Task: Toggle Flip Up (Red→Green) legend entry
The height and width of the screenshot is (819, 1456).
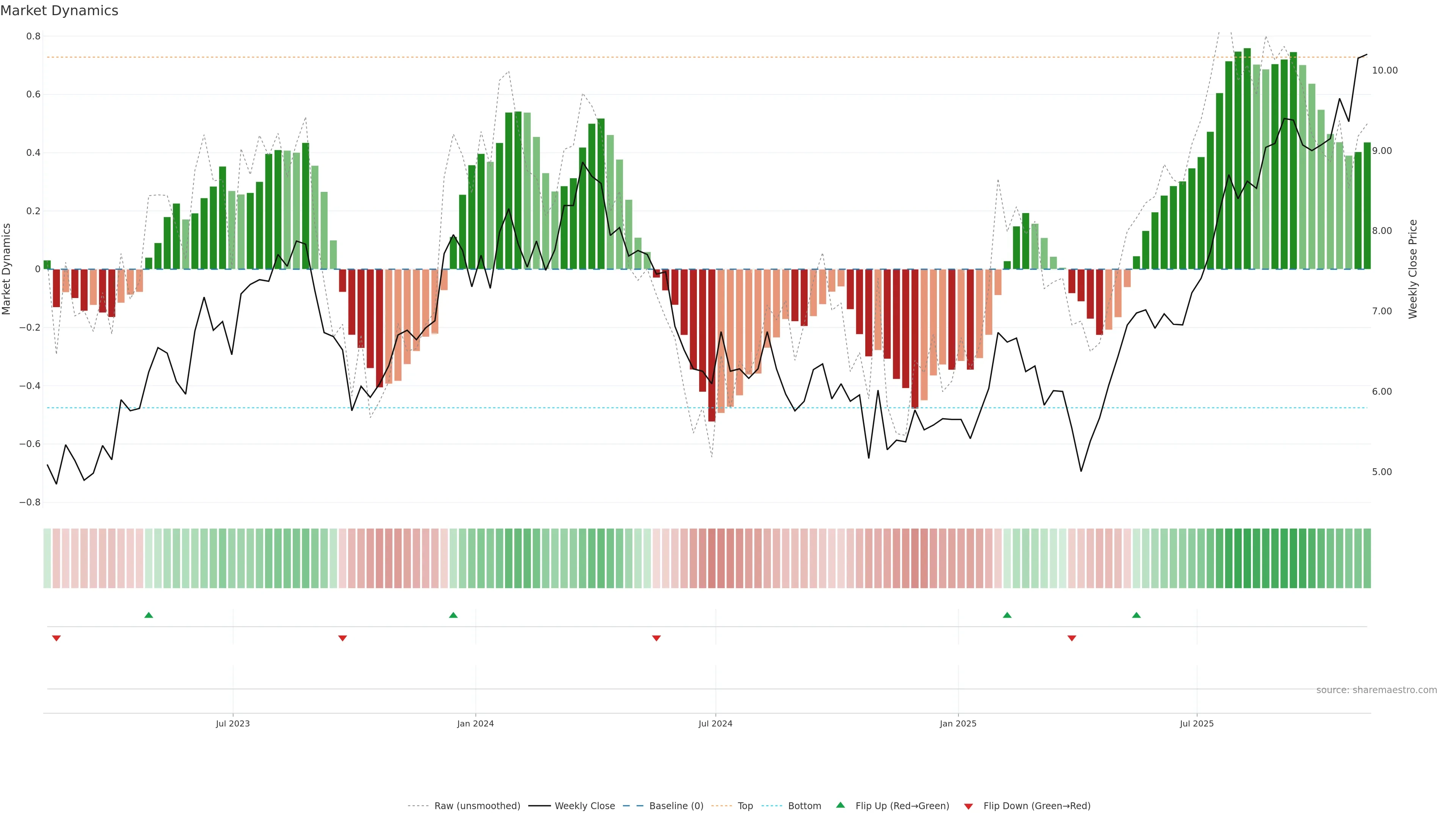Action: tap(902, 806)
